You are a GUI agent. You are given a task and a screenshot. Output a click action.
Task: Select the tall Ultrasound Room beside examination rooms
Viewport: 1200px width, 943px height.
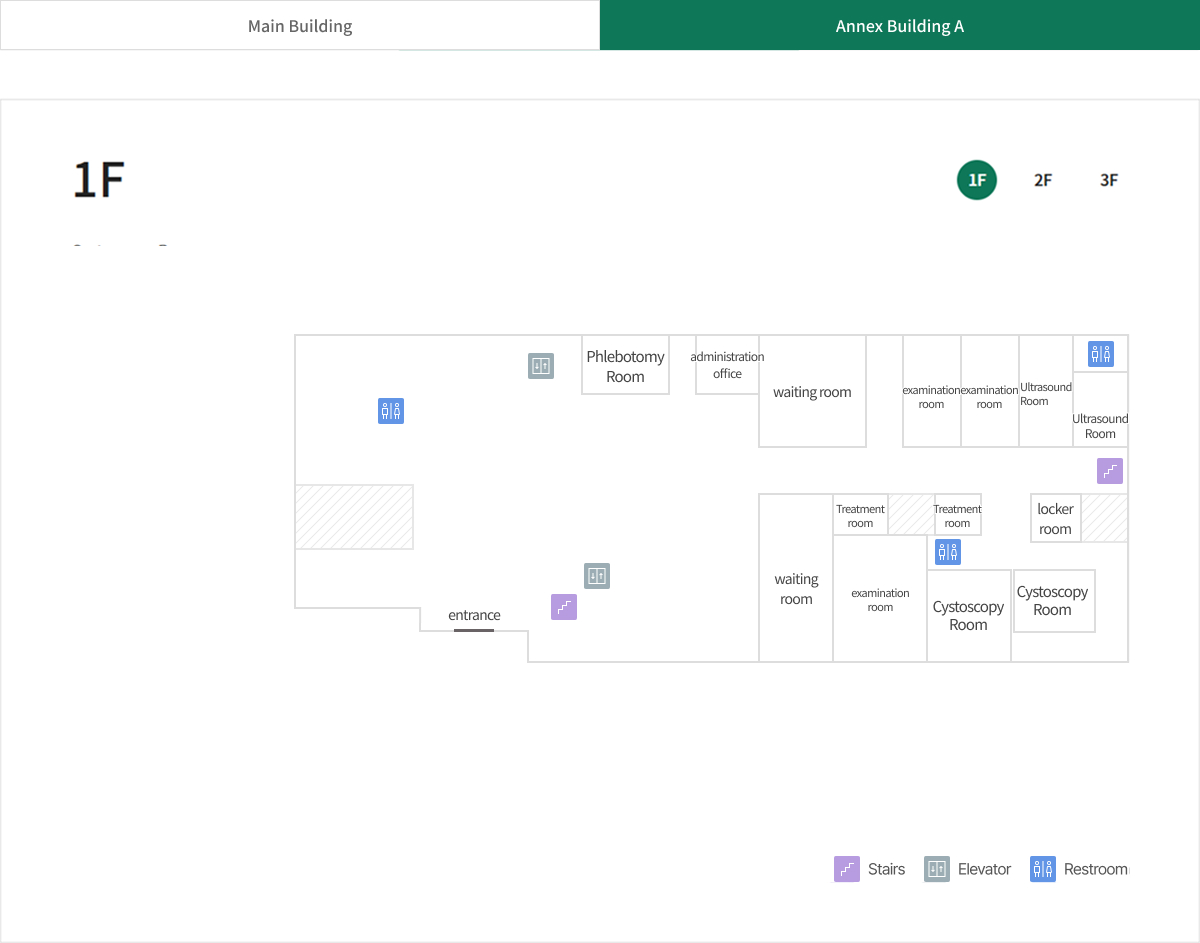pos(1046,391)
